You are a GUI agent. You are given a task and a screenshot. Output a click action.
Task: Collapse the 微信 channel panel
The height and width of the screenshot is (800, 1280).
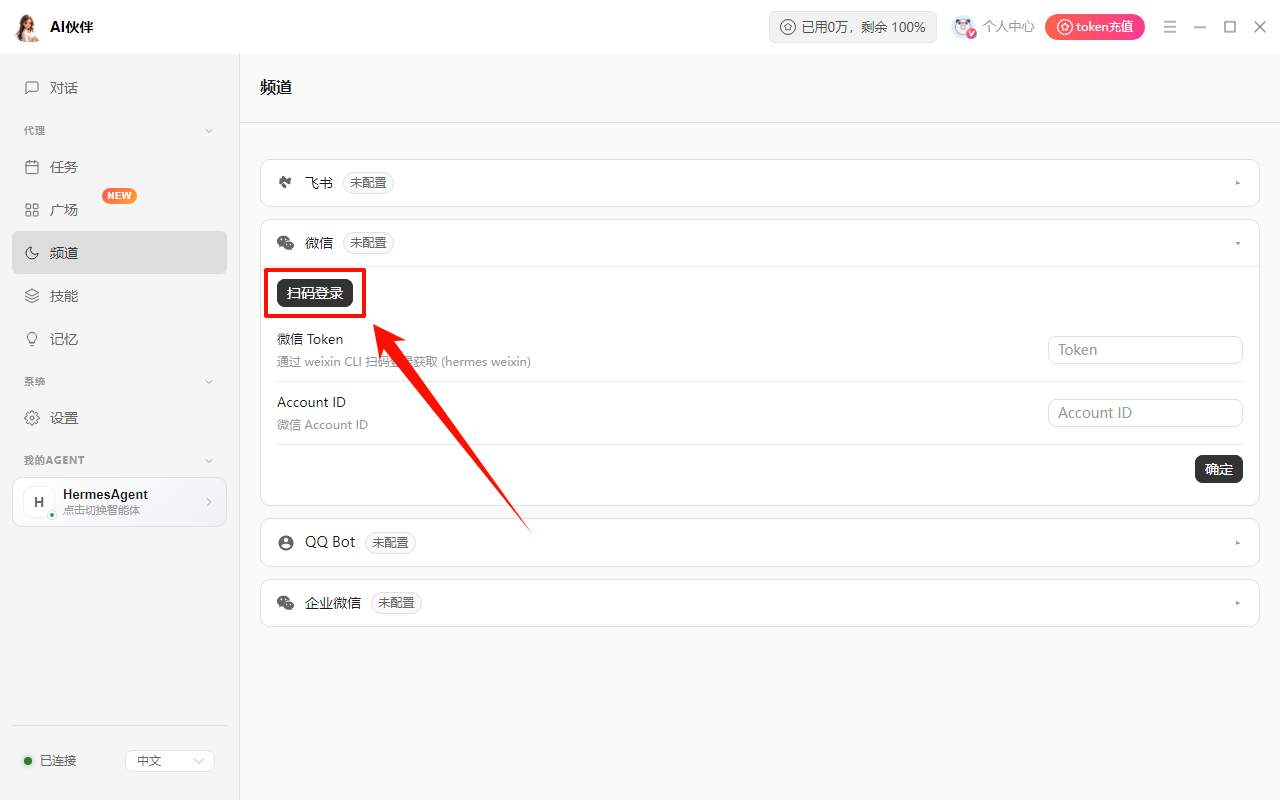(x=1238, y=243)
